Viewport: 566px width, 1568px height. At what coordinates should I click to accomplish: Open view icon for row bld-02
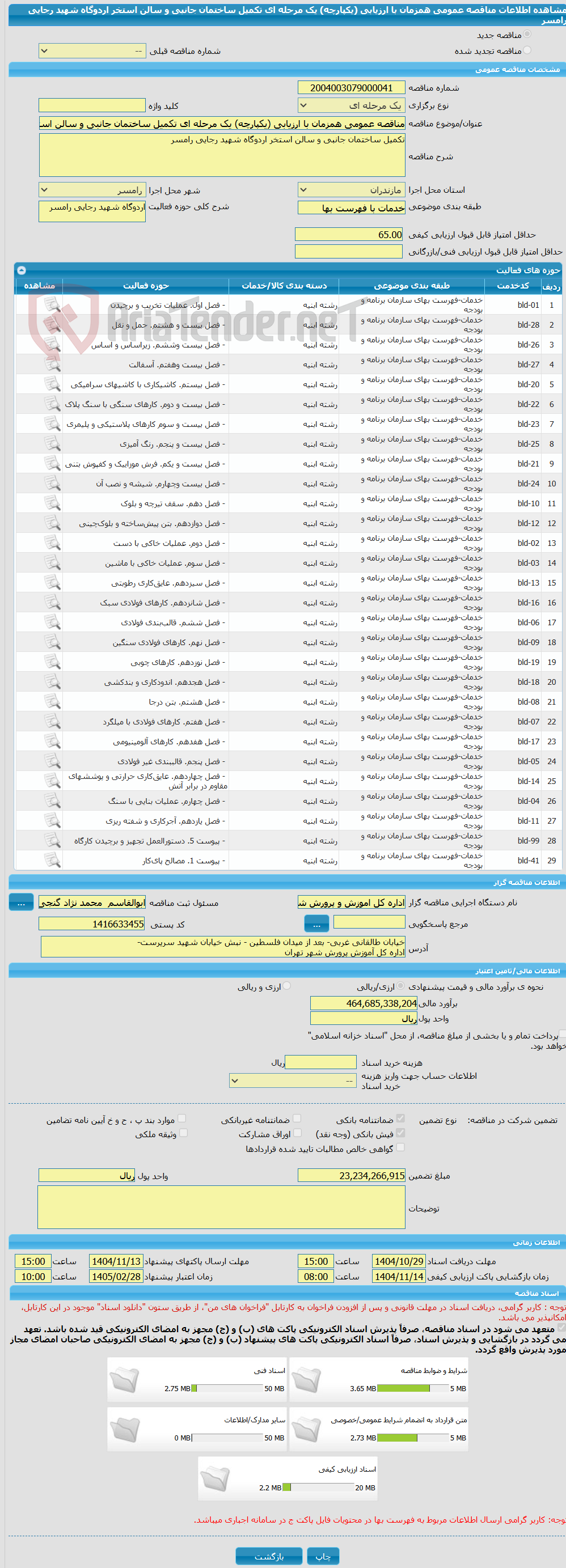point(52,543)
